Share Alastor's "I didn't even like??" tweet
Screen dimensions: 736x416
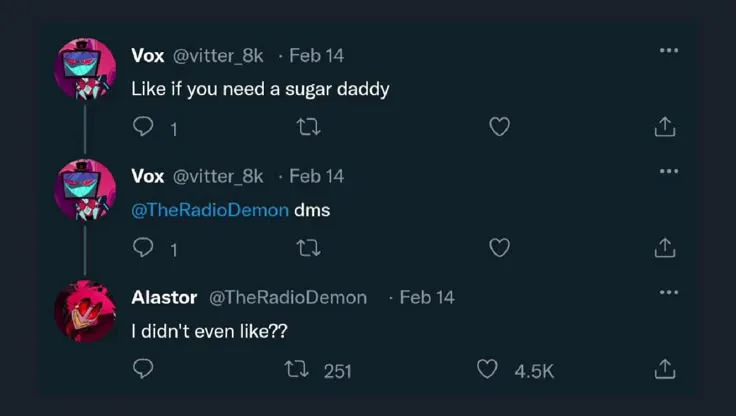665,369
